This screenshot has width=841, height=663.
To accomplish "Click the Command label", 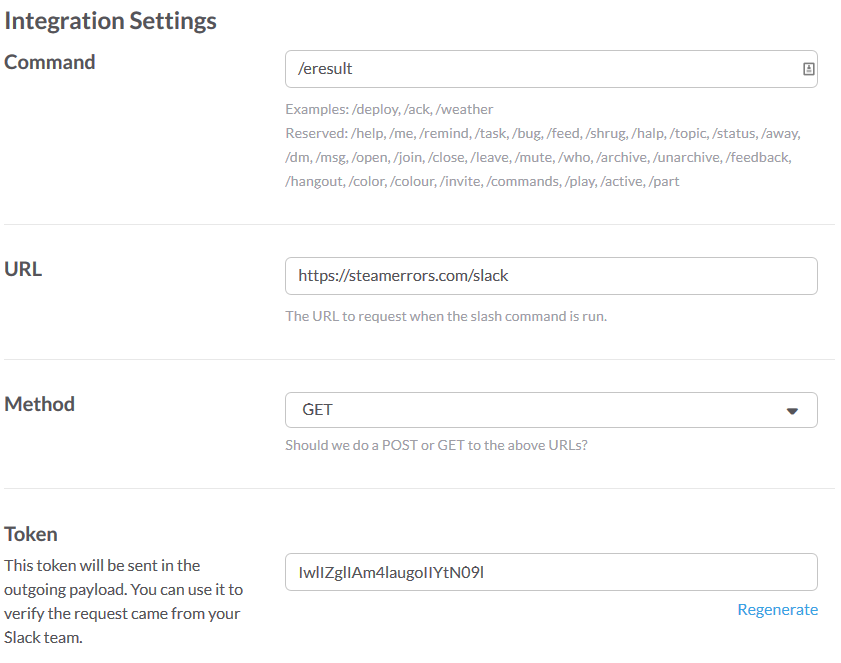I will [x=49, y=62].
